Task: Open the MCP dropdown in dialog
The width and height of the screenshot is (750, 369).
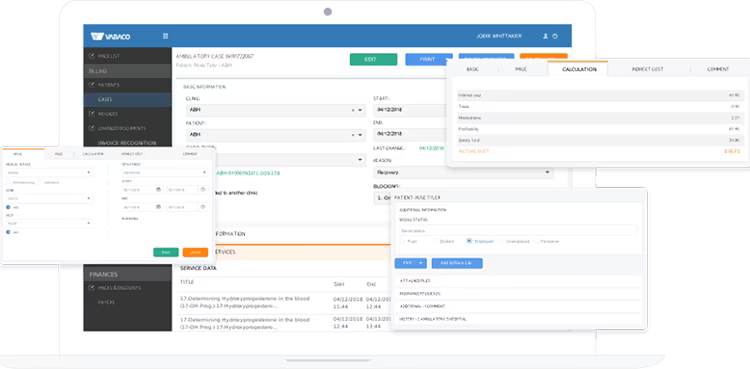Action: [49, 223]
